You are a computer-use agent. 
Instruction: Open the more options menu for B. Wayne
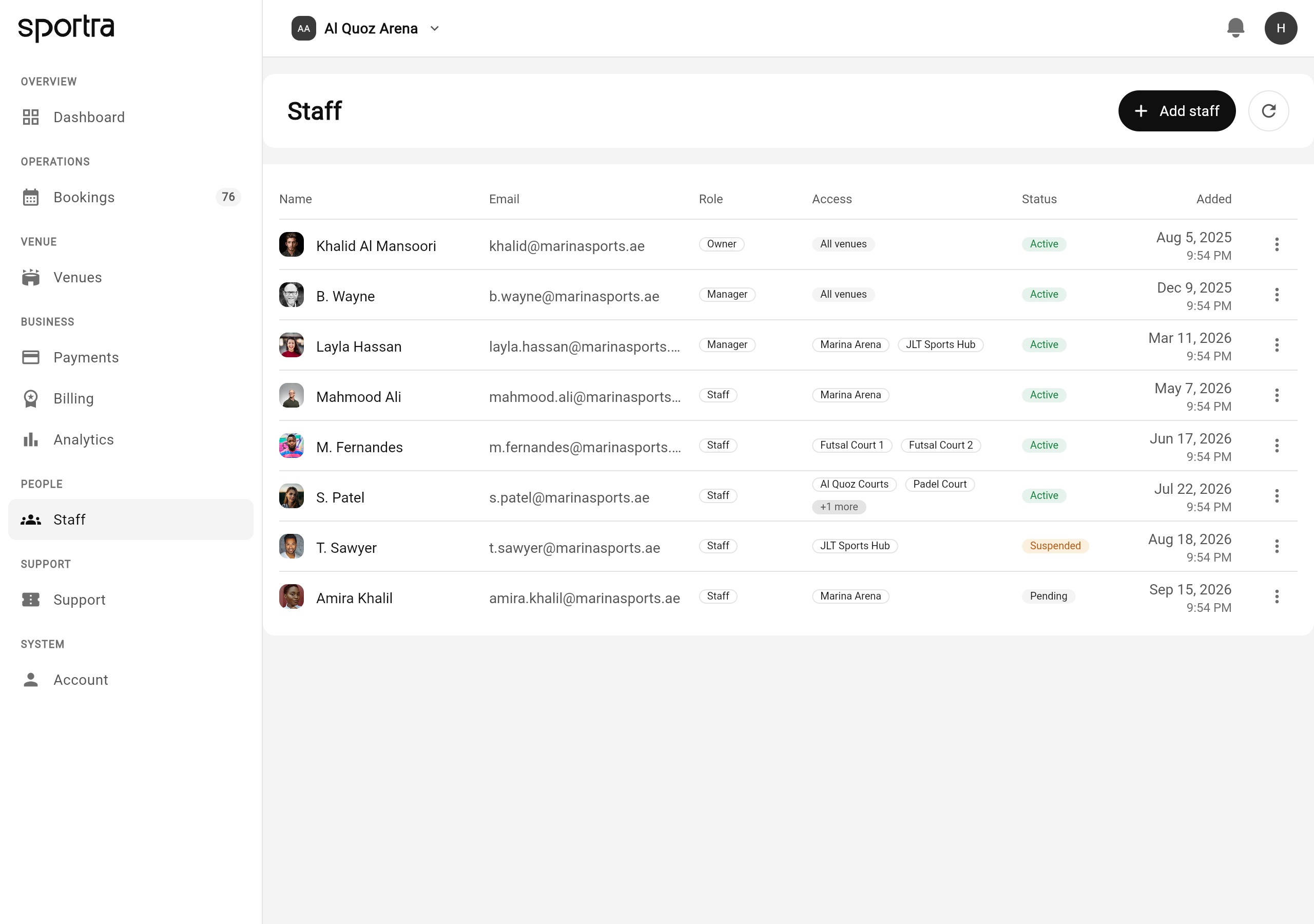(1276, 295)
